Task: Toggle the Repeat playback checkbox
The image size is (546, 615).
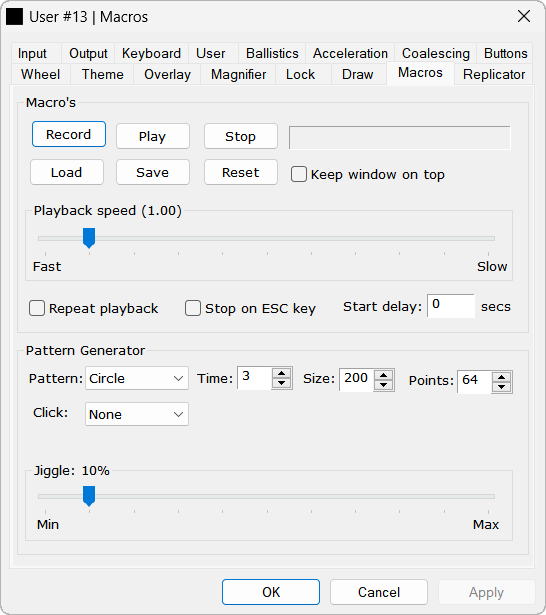Action: pos(37,308)
